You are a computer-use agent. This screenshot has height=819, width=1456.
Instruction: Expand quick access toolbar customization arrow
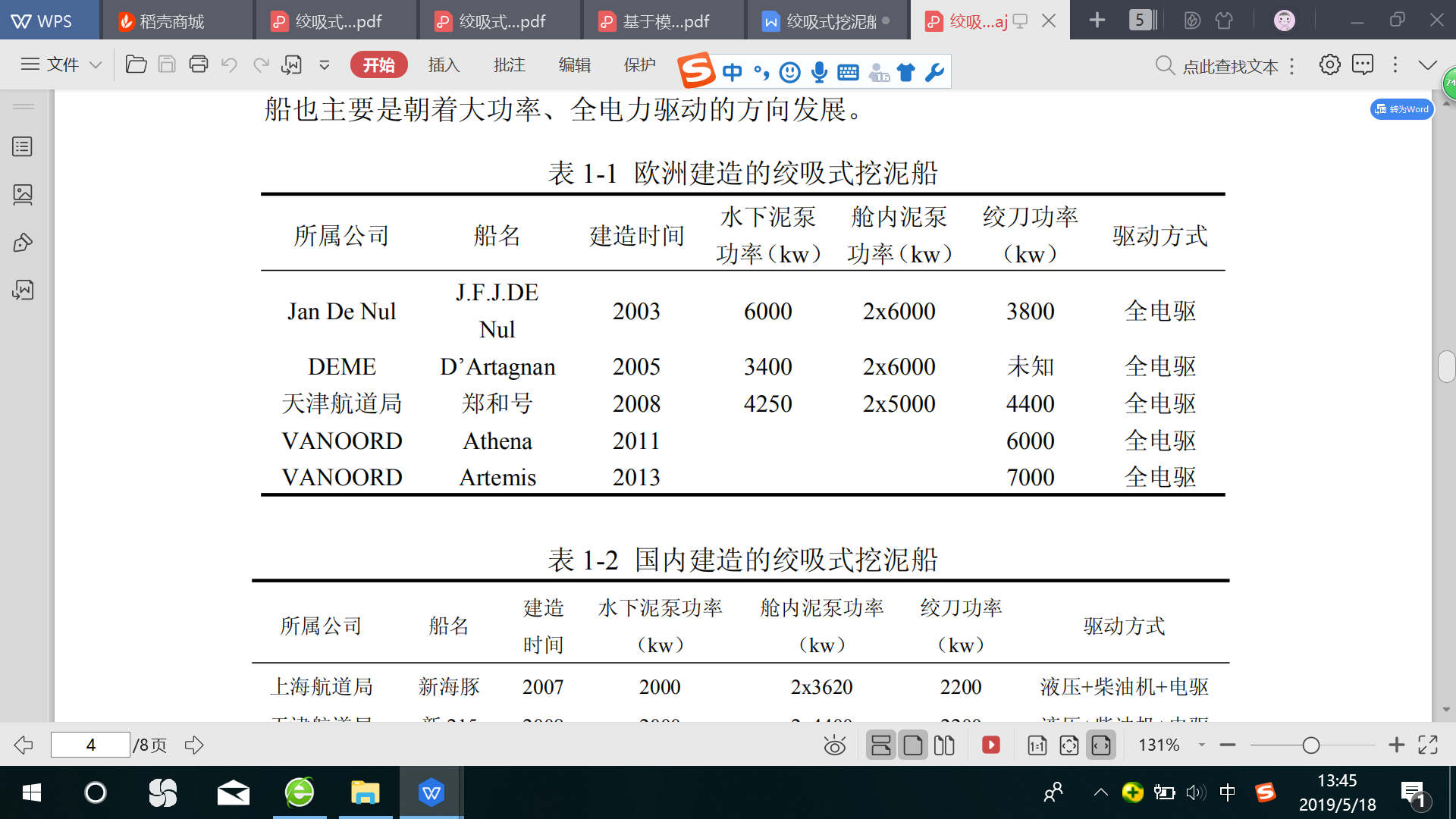click(325, 64)
